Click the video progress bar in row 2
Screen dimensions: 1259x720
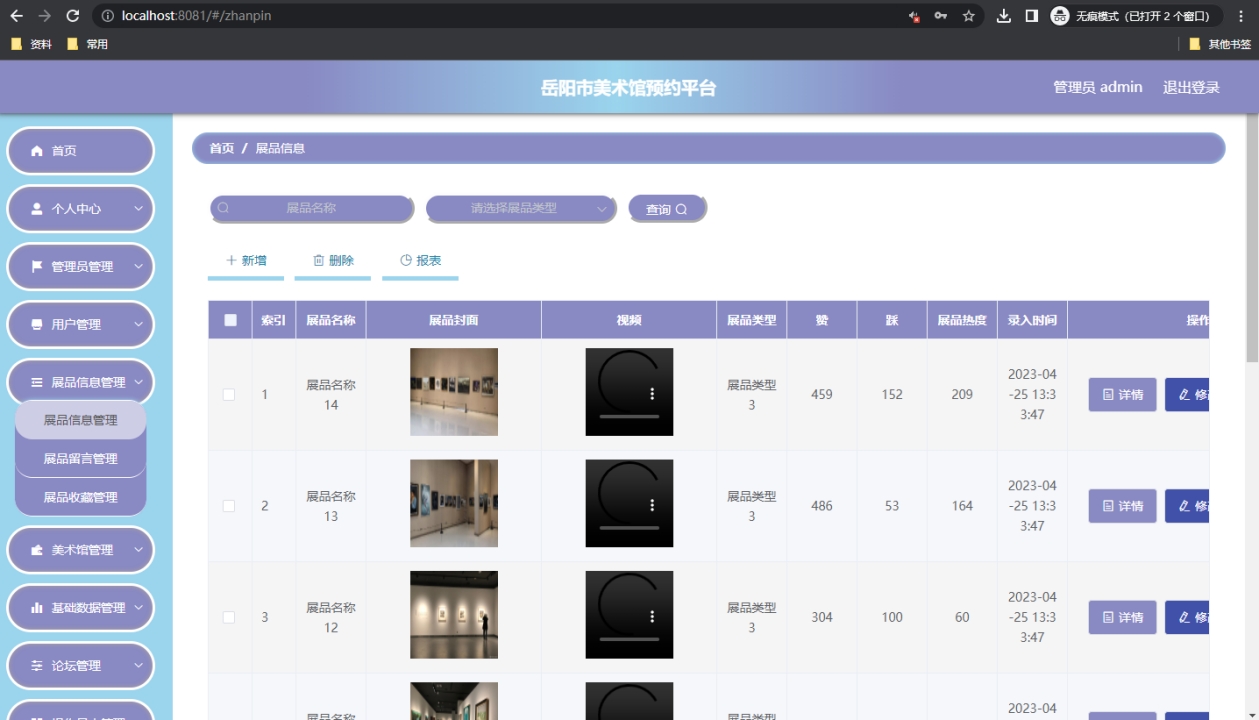click(629, 527)
